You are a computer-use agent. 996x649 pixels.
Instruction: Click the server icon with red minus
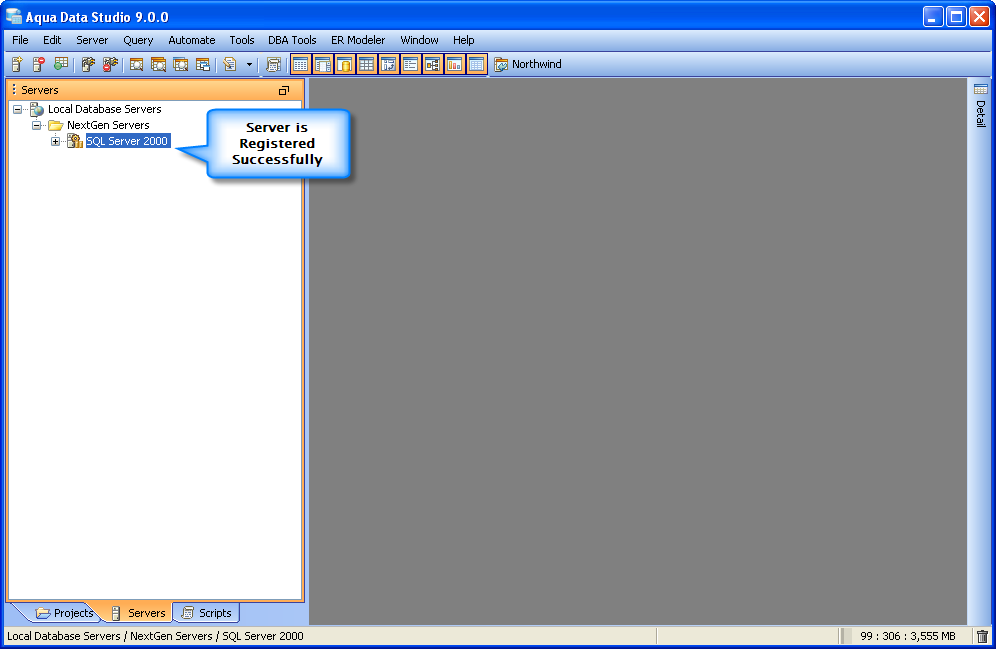(39, 64)
